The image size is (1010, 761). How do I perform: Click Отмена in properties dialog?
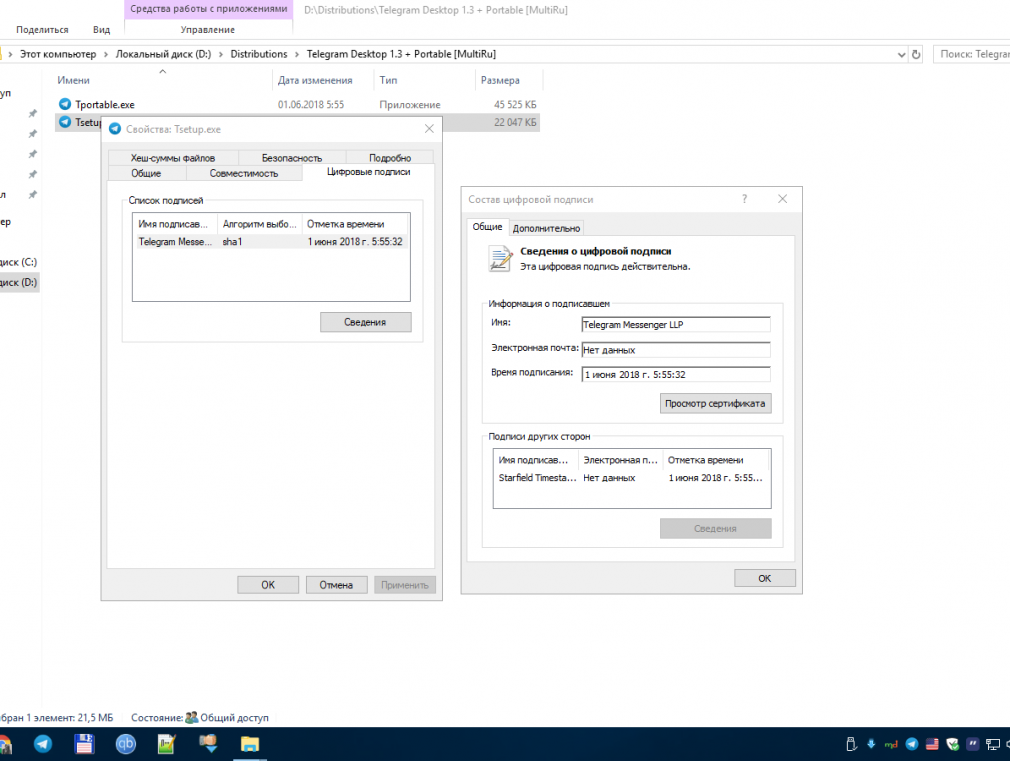[x=336, y=584]
